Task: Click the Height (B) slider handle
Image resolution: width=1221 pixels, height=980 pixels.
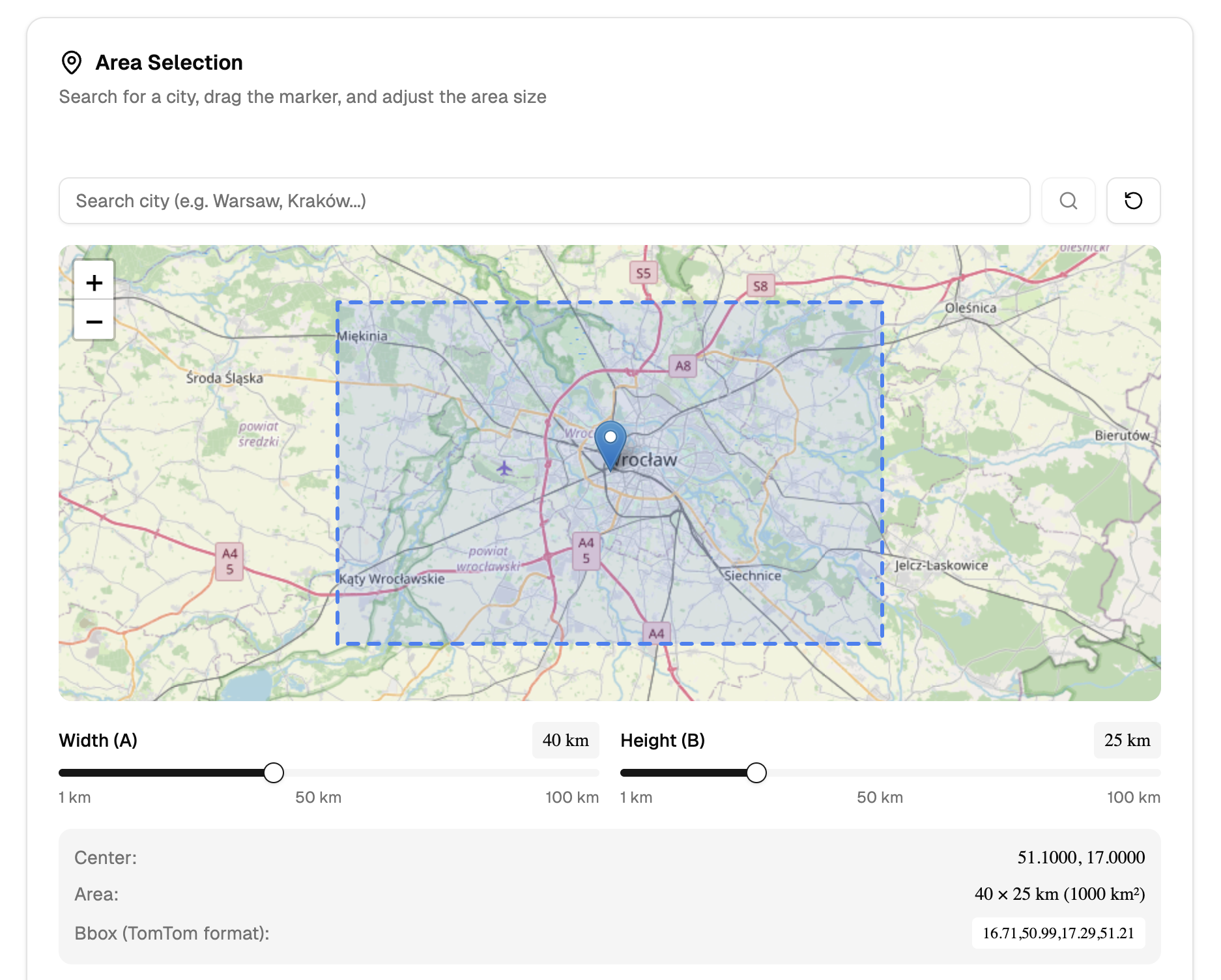Action: [x=756, y=773]
